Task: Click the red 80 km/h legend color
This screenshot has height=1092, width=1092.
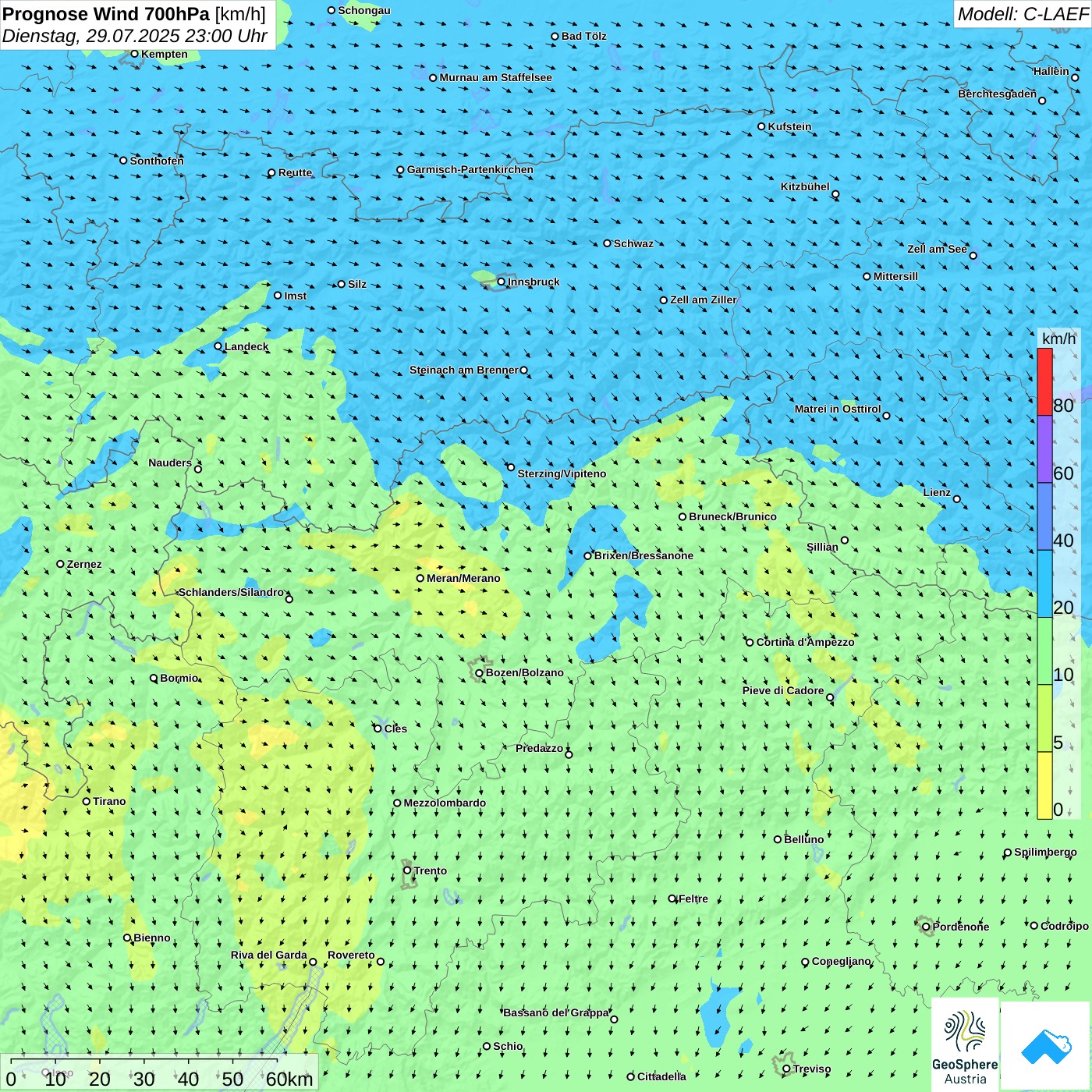Action: [x=1044, y=381]
